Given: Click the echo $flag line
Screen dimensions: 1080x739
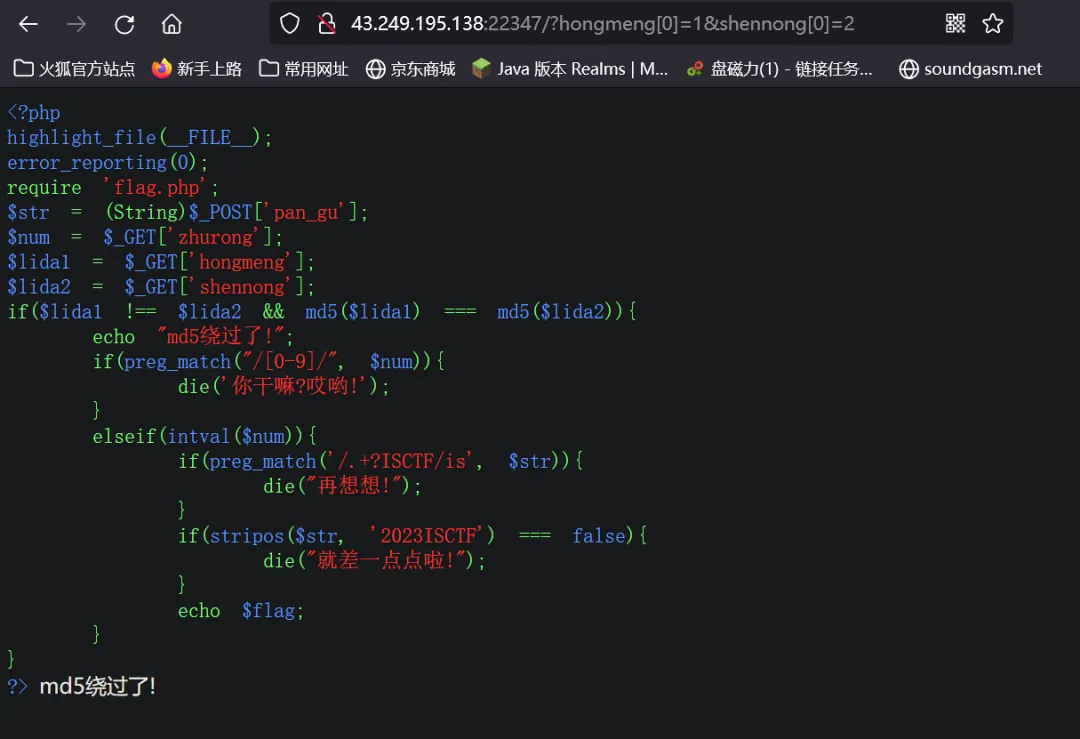Looking at the screenshot, I should click(240, 610).
